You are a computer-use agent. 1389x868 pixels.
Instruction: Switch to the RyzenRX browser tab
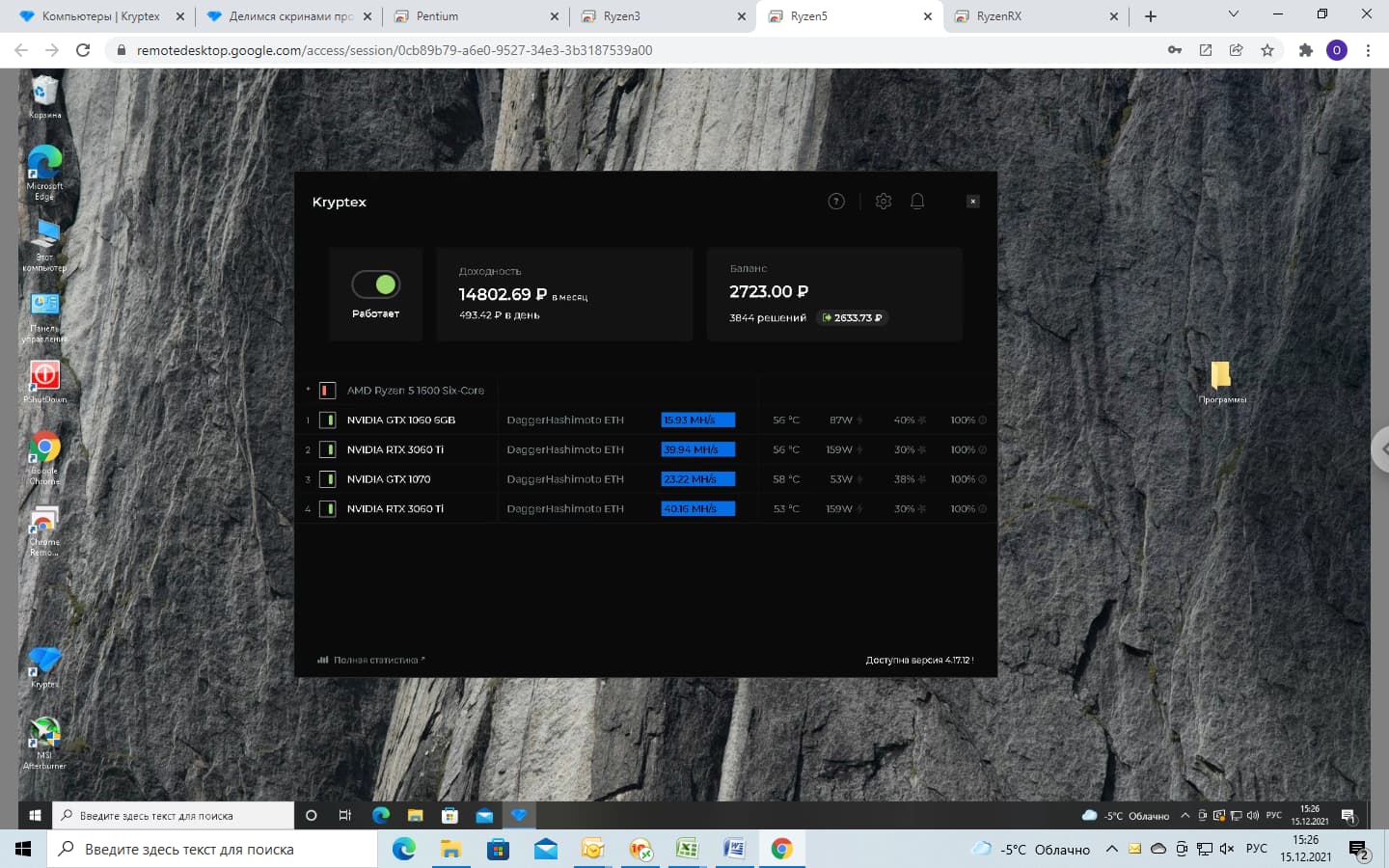[1035, 16]
